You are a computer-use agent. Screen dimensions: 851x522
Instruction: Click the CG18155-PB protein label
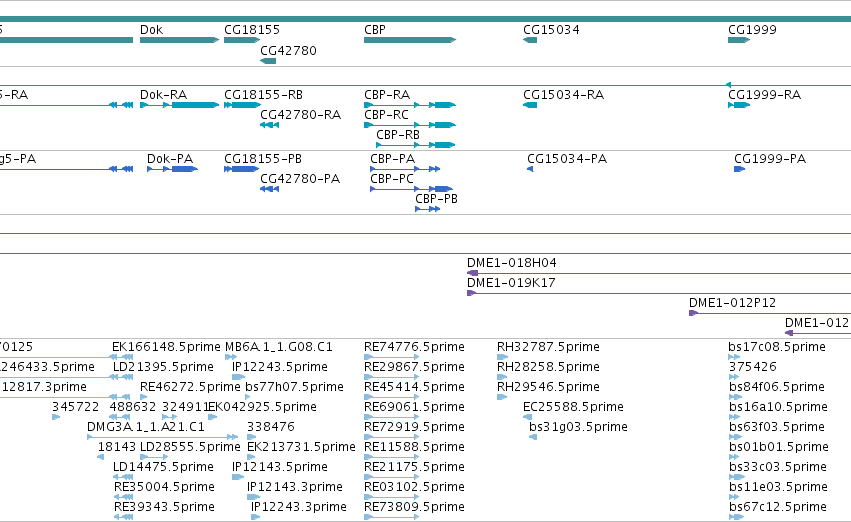tap(263, 158)
